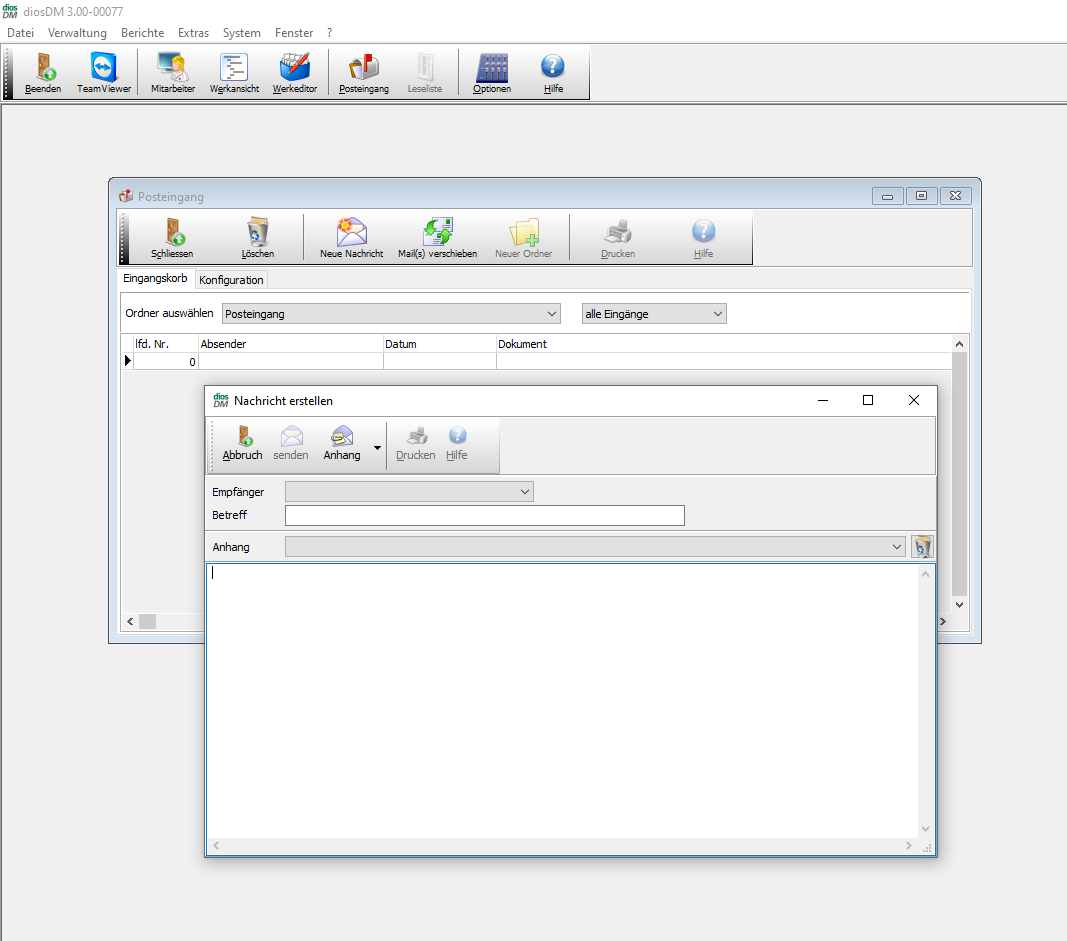Click Mail(s) verschieben icon

tap(438, 237)
